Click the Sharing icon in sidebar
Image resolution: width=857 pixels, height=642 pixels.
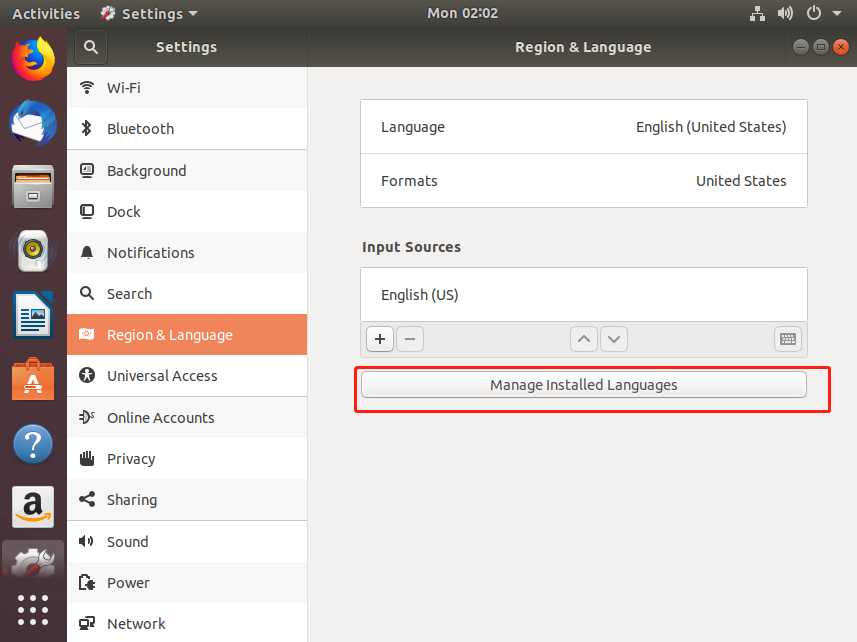click(87, 499)
